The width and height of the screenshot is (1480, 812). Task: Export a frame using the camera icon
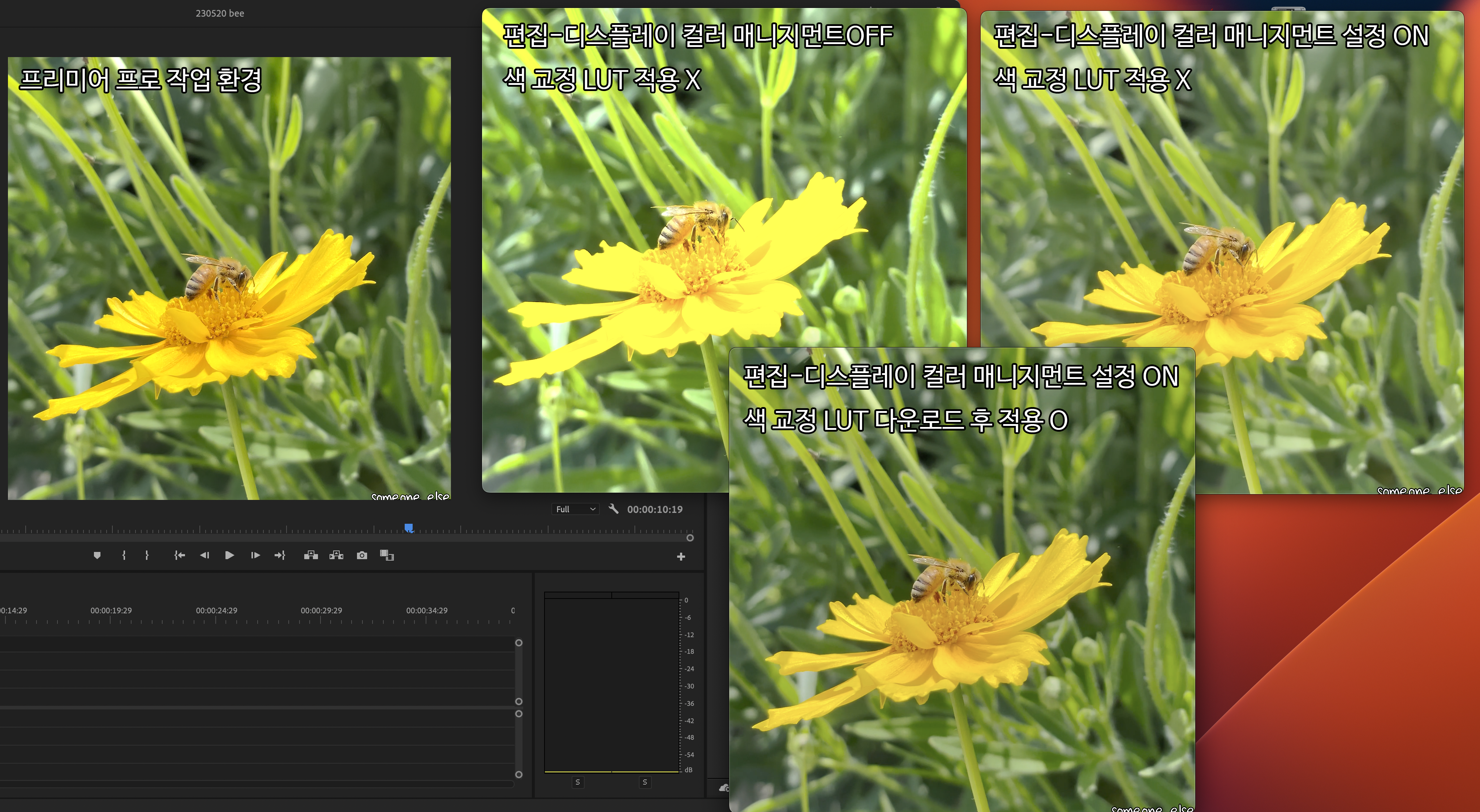click(362, 555)
